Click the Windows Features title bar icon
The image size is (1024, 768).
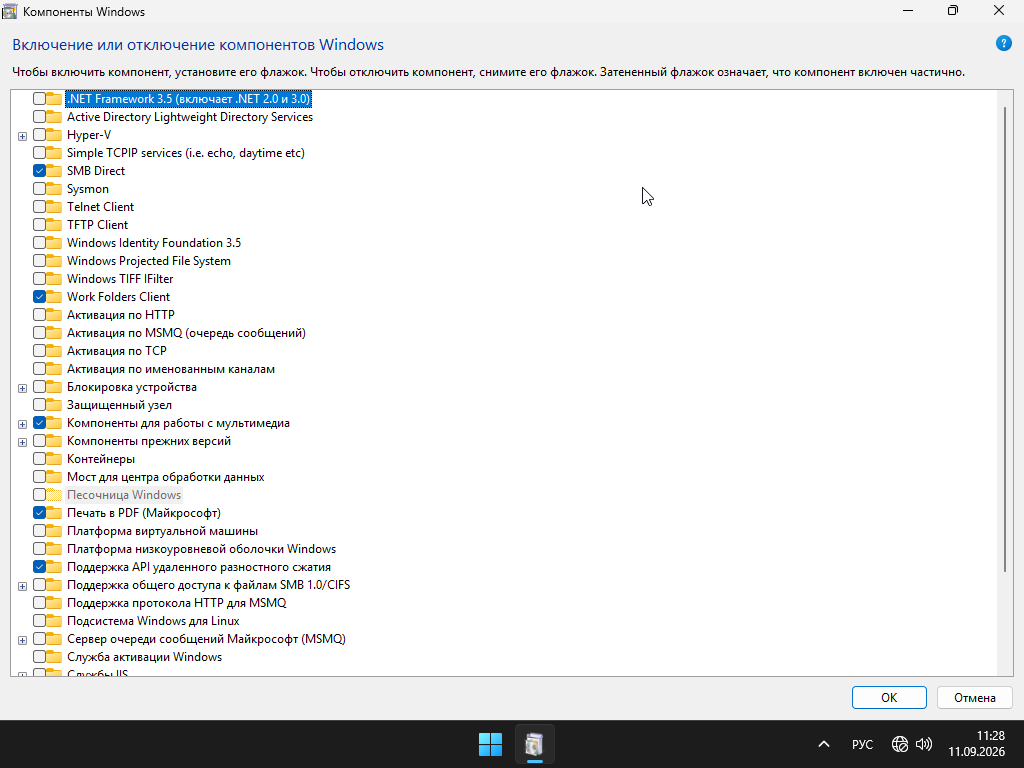tap(9, 11)
